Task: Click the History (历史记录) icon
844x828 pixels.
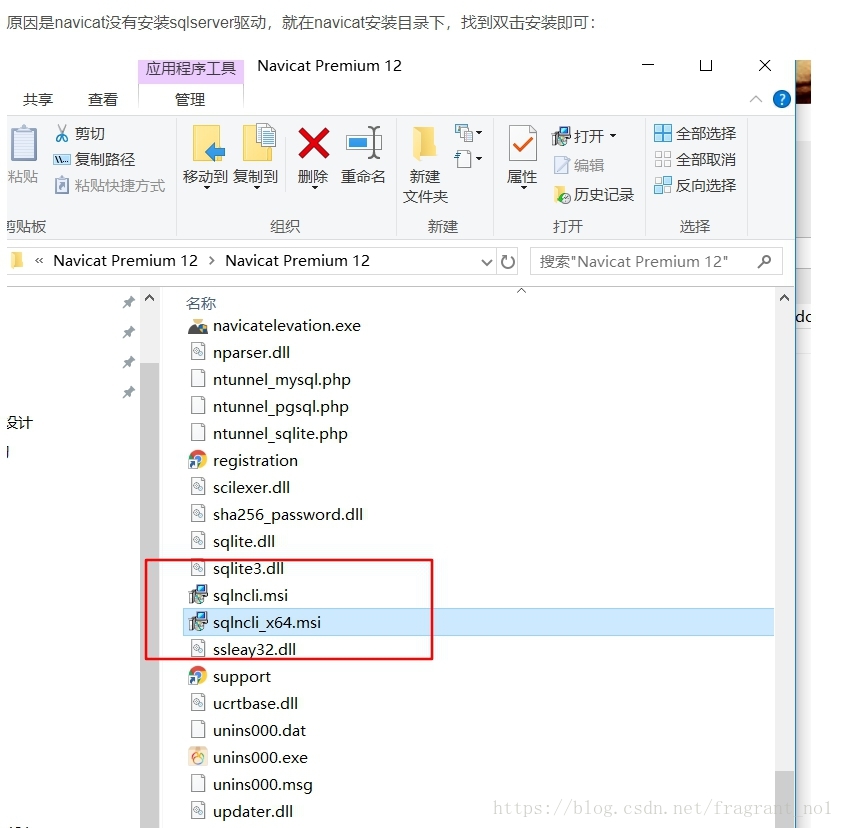Action: tap(562, 195)
